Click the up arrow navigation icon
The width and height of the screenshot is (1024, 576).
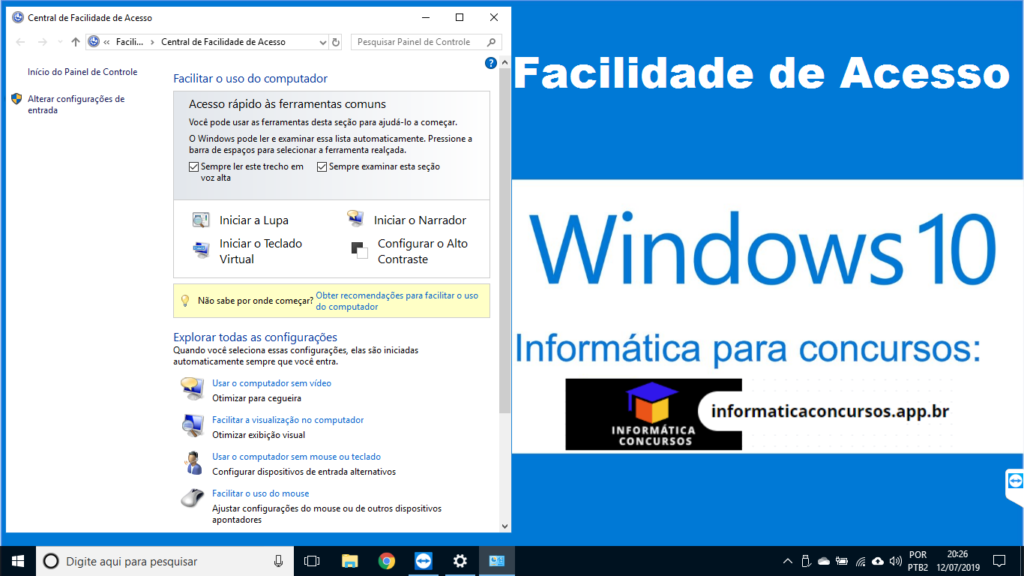[75, 42]
